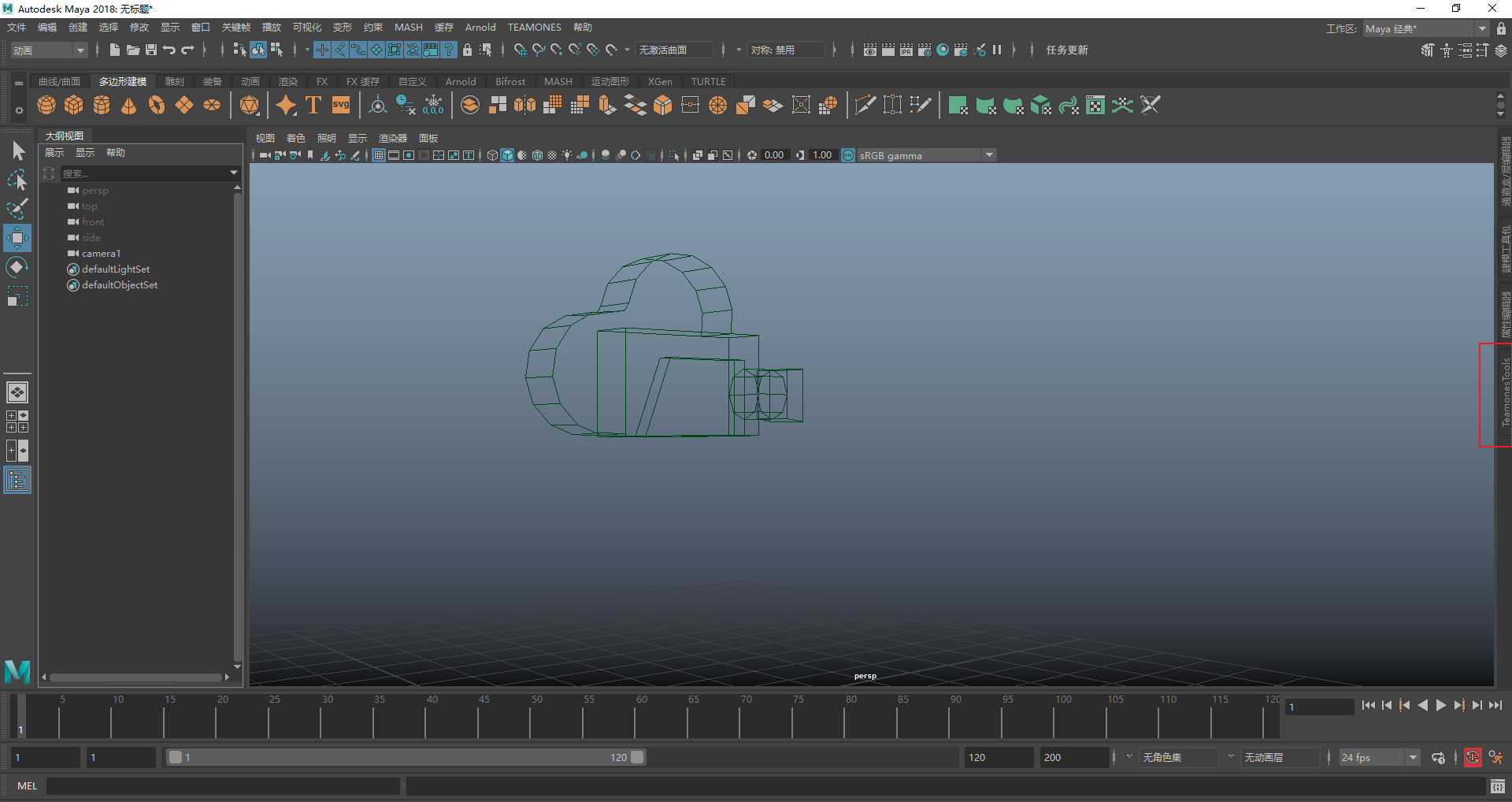Switch to the Bifrost shelf tab
This screenshot has height=802, width=1512.
[x=510, y=82]
